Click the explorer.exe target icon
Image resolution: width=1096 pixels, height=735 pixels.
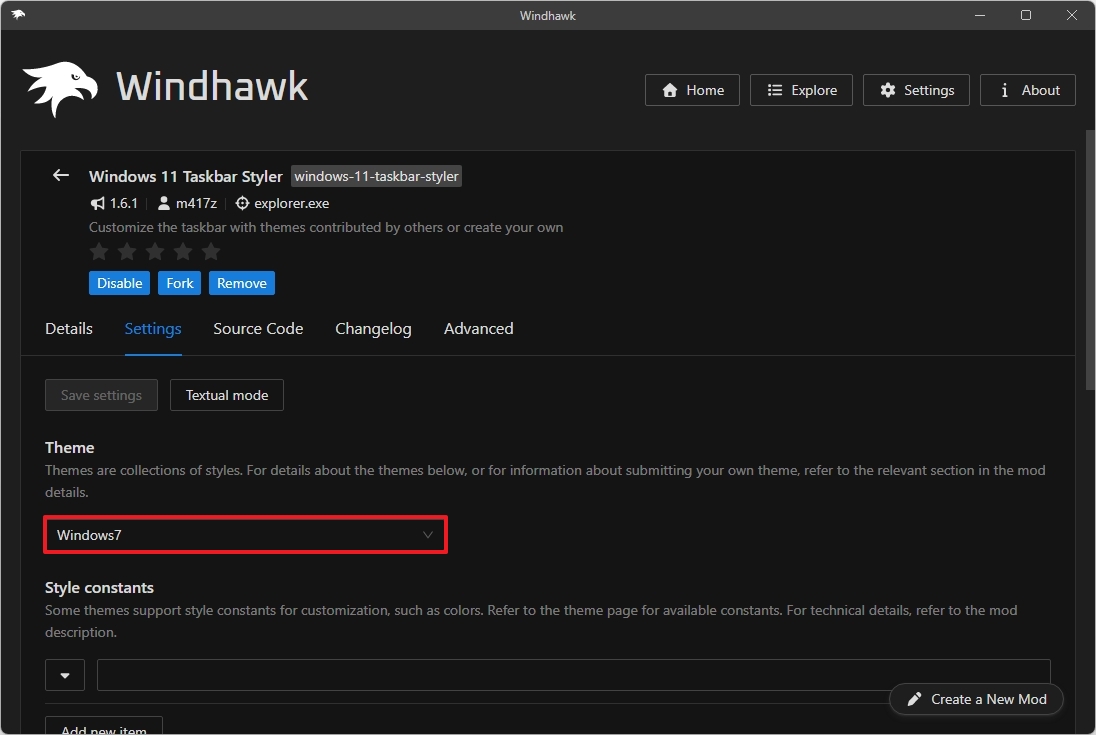coord(242,203)
